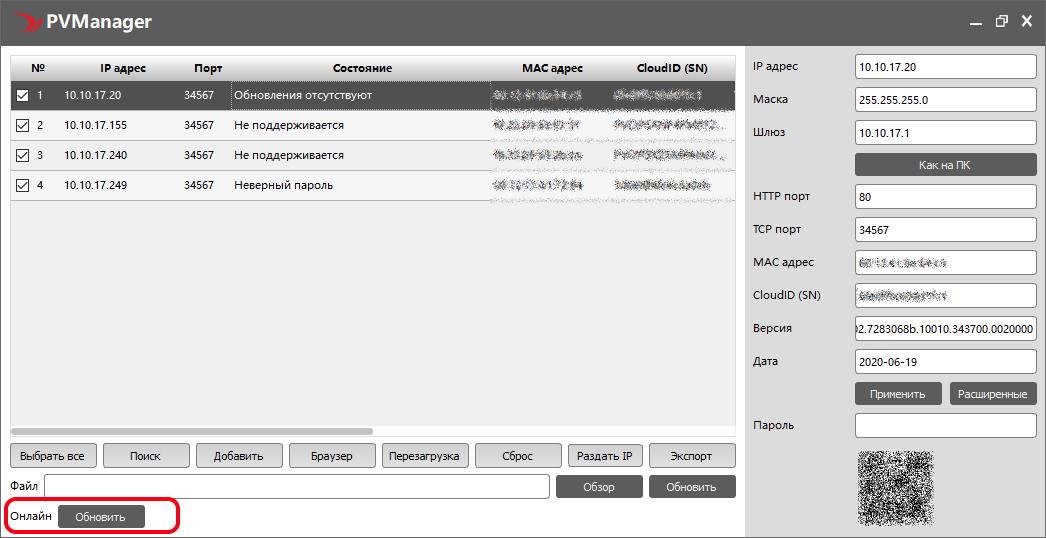This screenshot has width=1046, height=538.
Task: Select the row with IP 10.10.17.240
Action: pos(372,156)
